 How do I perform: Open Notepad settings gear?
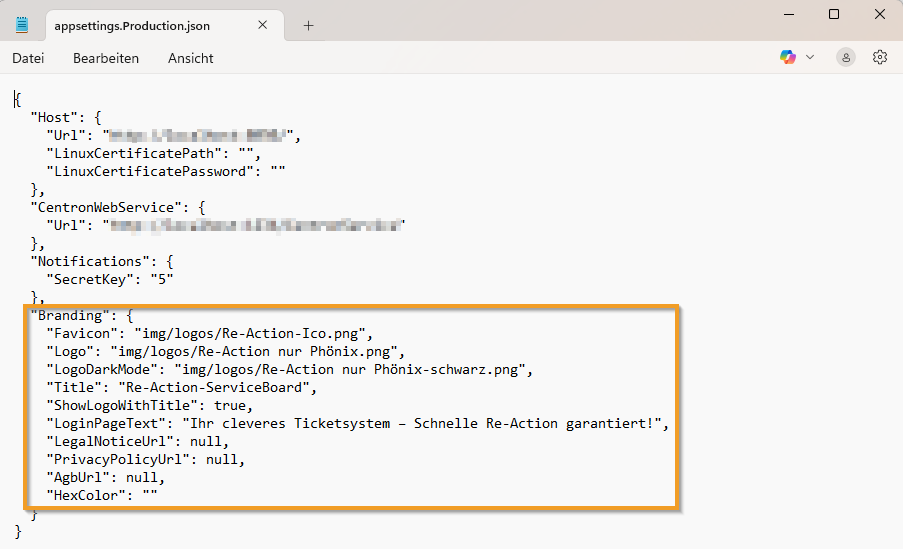[880, 57]
